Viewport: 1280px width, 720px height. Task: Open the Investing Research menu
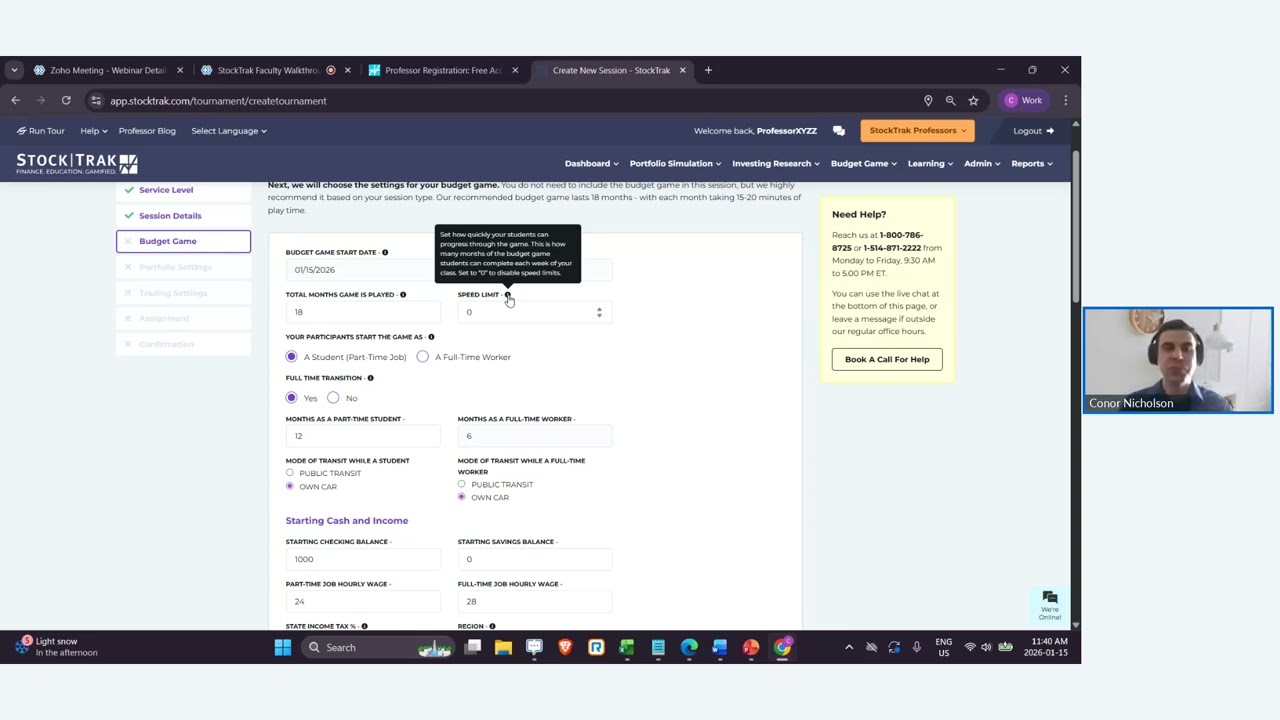pyautogui.click(x=776, y=164)
